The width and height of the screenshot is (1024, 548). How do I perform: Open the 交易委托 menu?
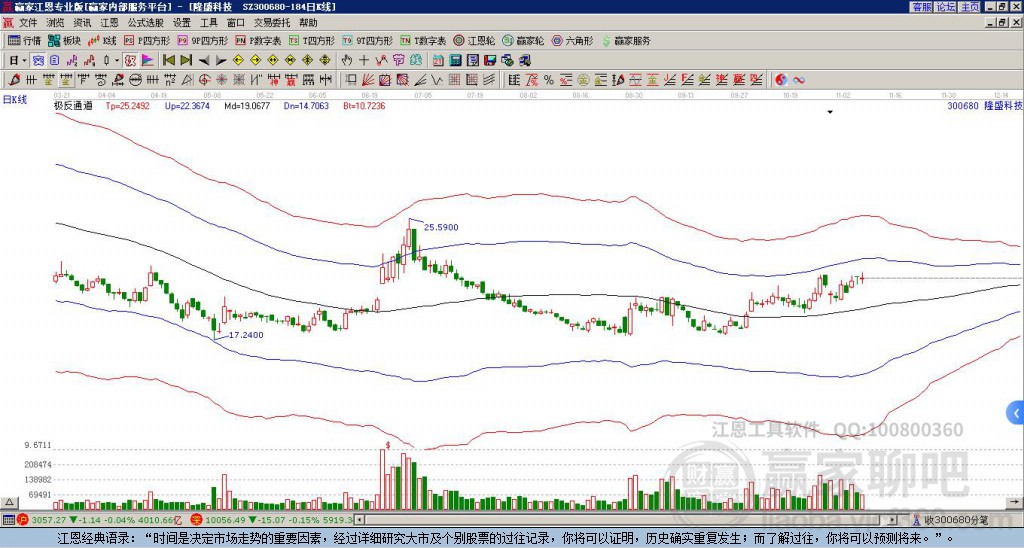click(272, 23)
